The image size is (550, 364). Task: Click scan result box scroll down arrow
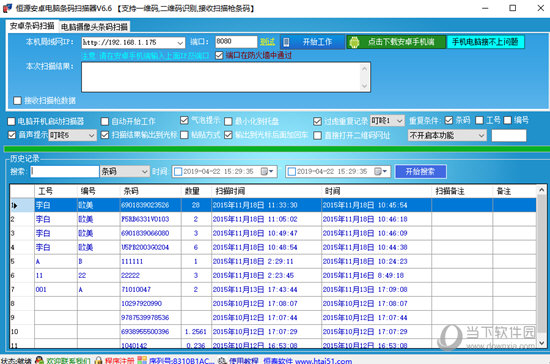click(364, 86)
